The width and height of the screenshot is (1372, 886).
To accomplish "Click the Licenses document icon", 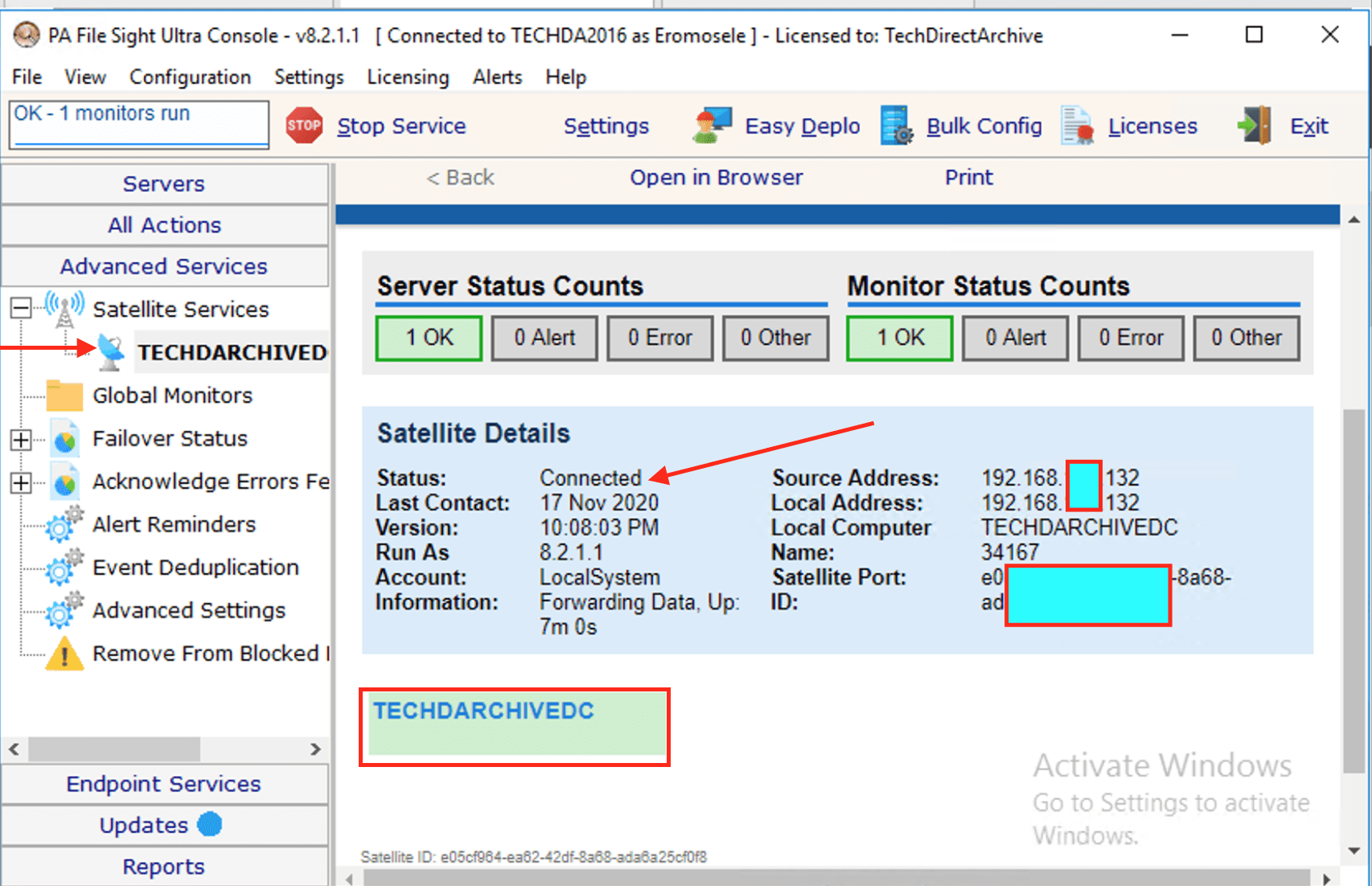I will tap(1078, 126).
